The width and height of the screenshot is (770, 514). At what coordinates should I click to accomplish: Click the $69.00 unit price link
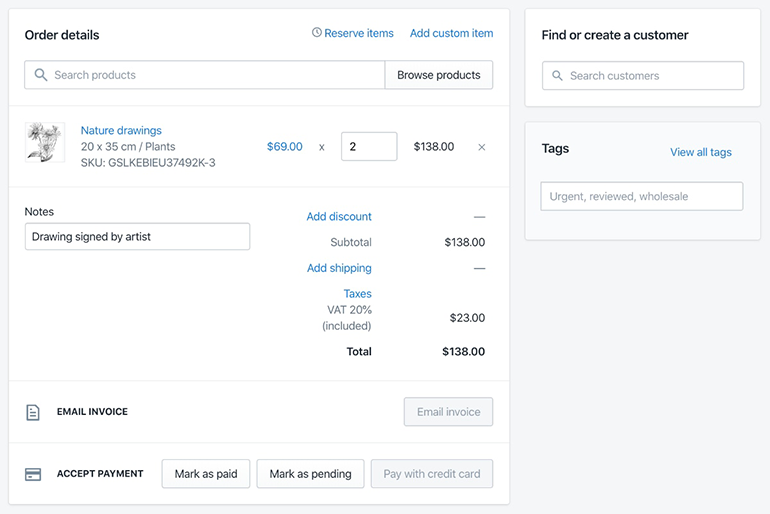point(284,146)
